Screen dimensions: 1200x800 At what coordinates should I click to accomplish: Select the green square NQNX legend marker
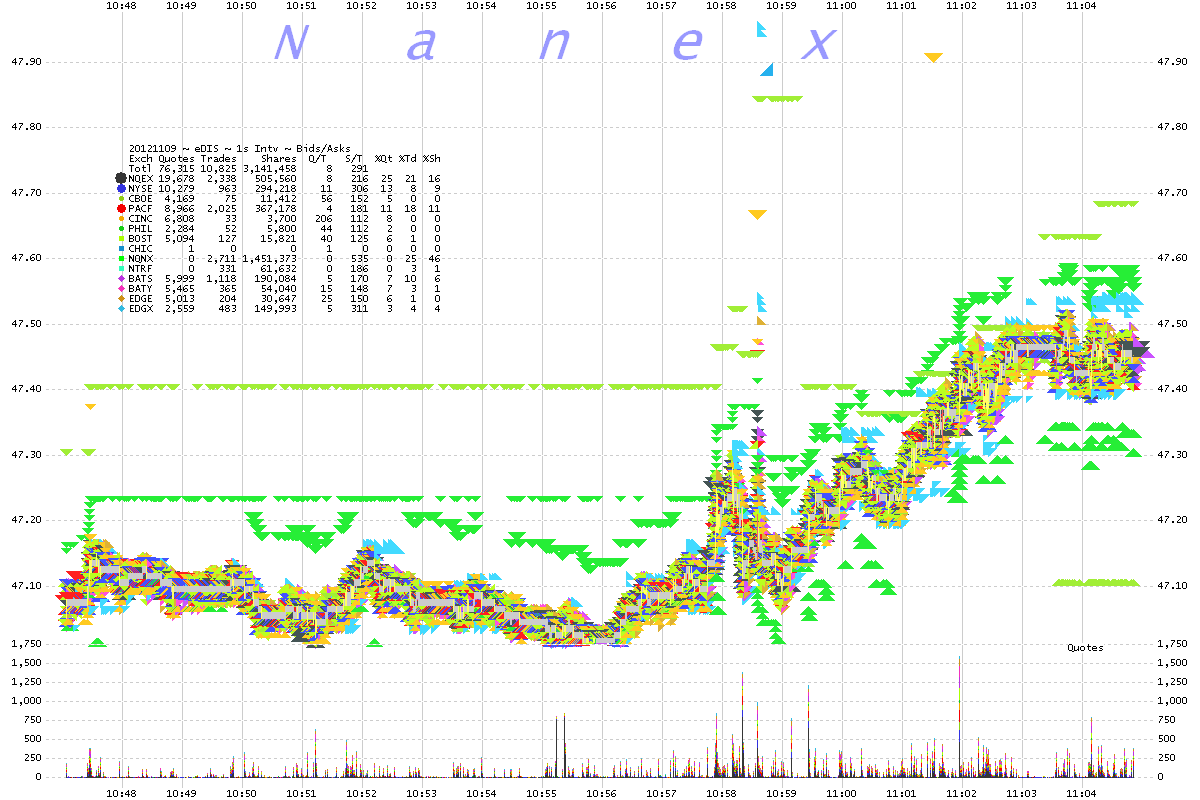coord(121,258)
